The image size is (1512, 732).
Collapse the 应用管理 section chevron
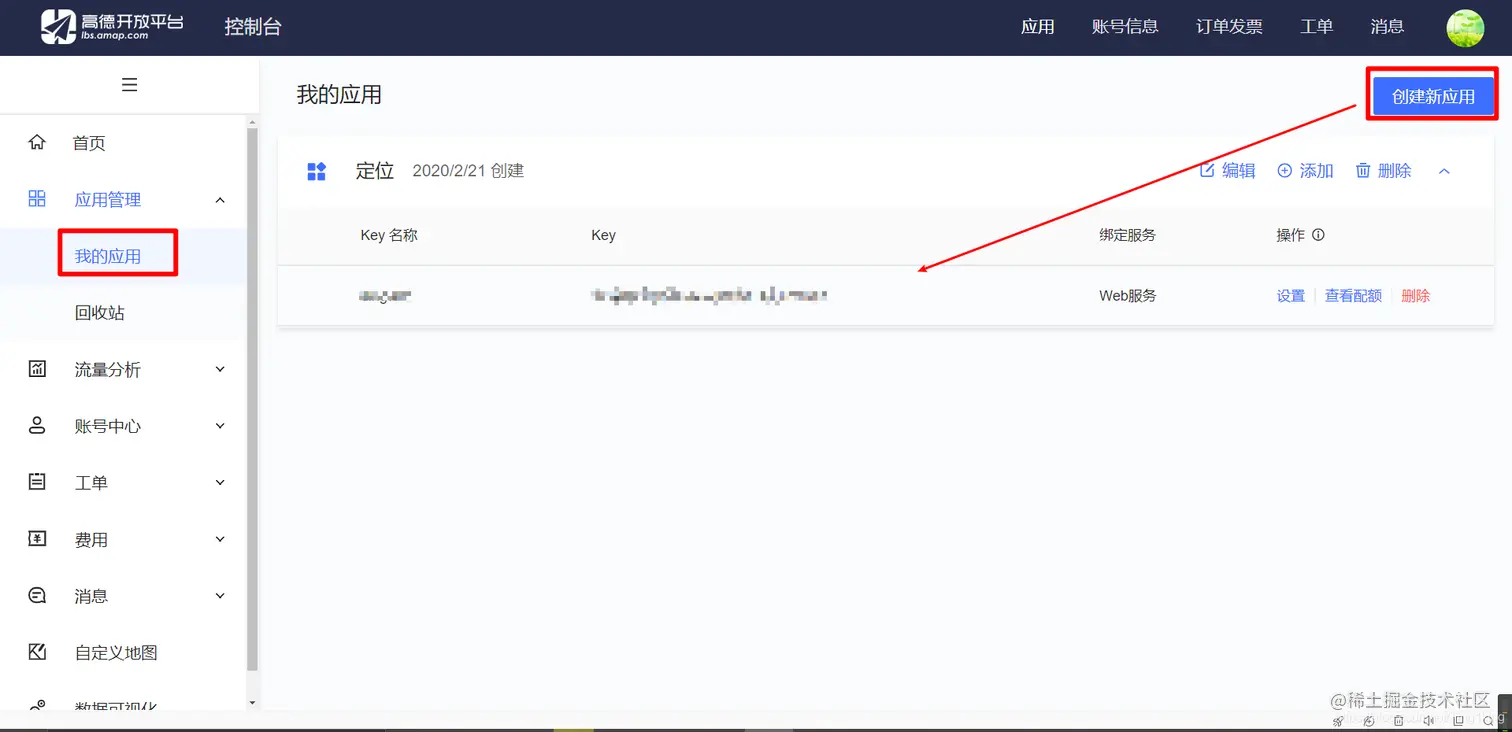click(x=221, y=200)
